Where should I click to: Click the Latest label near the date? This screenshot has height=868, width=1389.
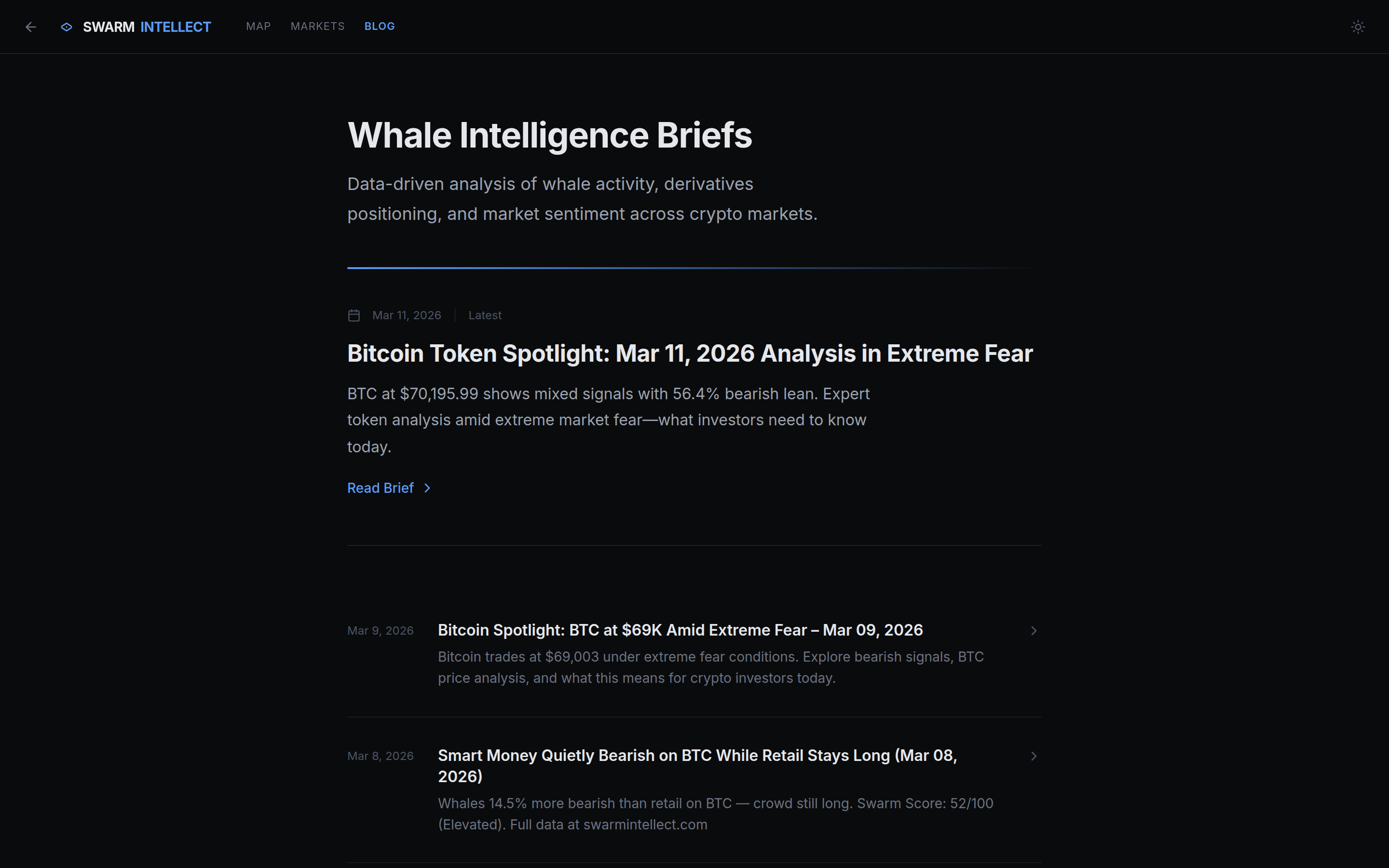(x=485, y=314)
